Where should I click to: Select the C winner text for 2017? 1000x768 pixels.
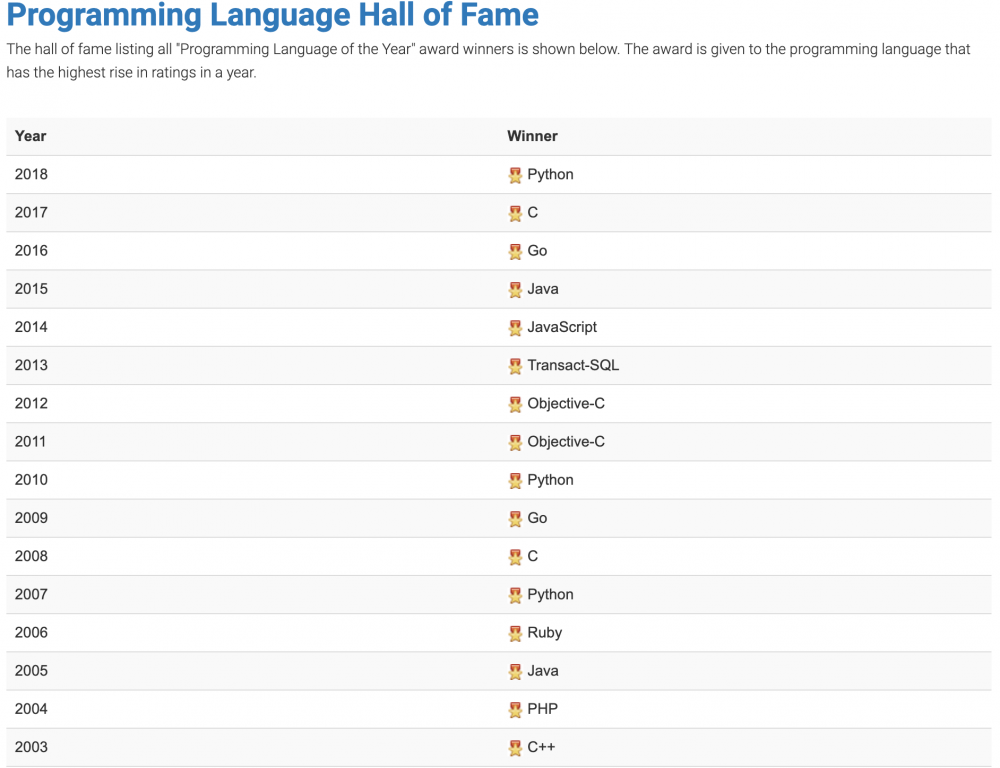tap(533, 212)
